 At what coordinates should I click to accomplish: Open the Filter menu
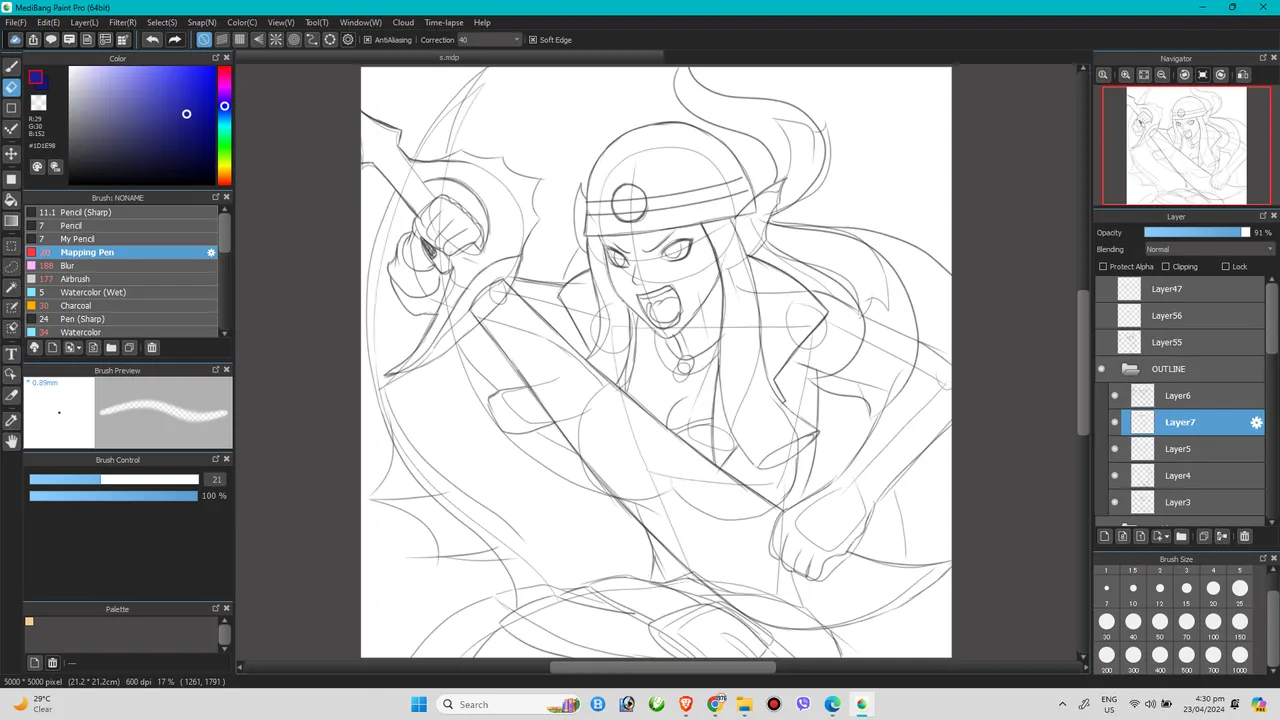tap(123, 22)
